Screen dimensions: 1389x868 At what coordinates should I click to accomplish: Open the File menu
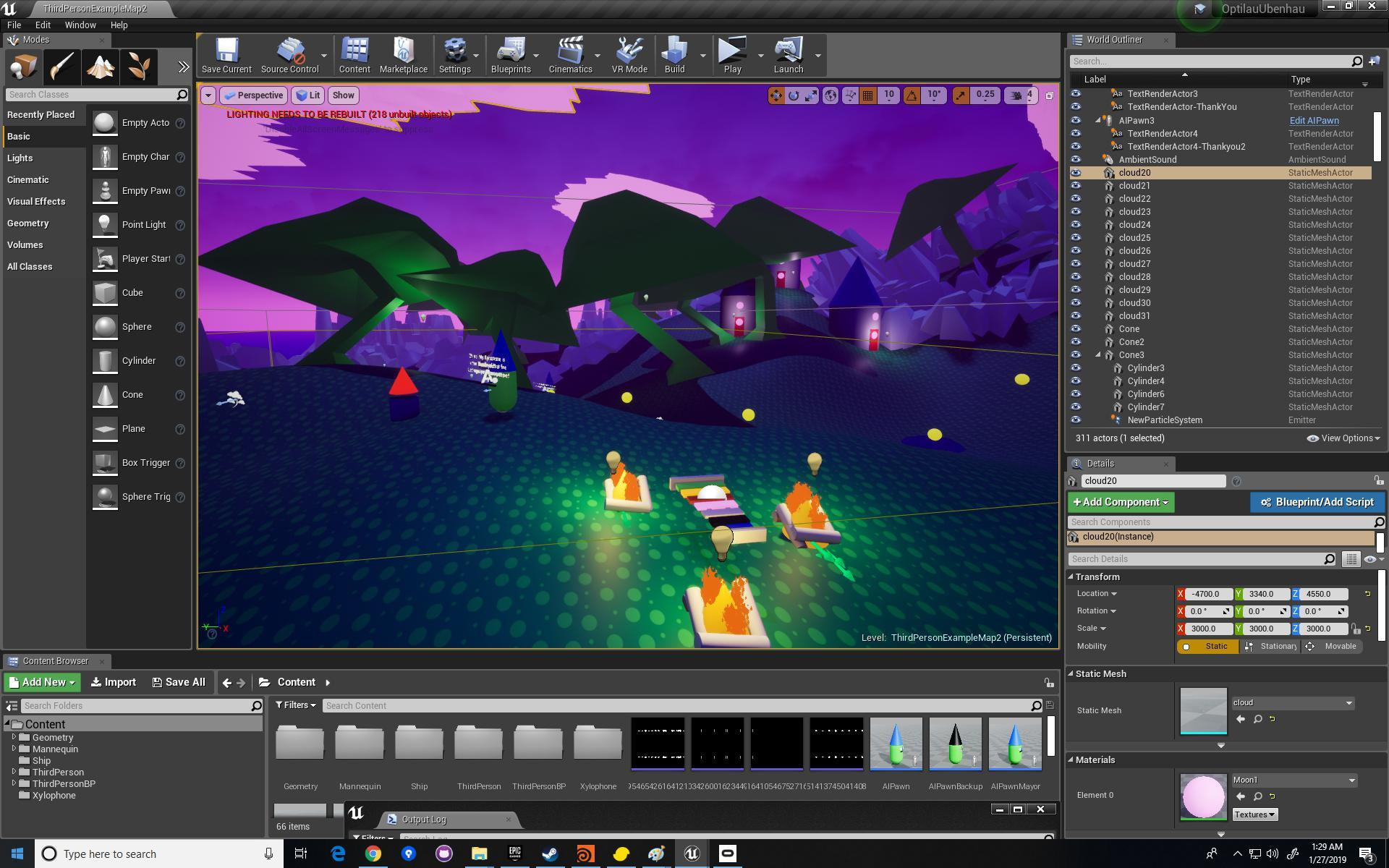pyautogui.click(x=14, y=25)
